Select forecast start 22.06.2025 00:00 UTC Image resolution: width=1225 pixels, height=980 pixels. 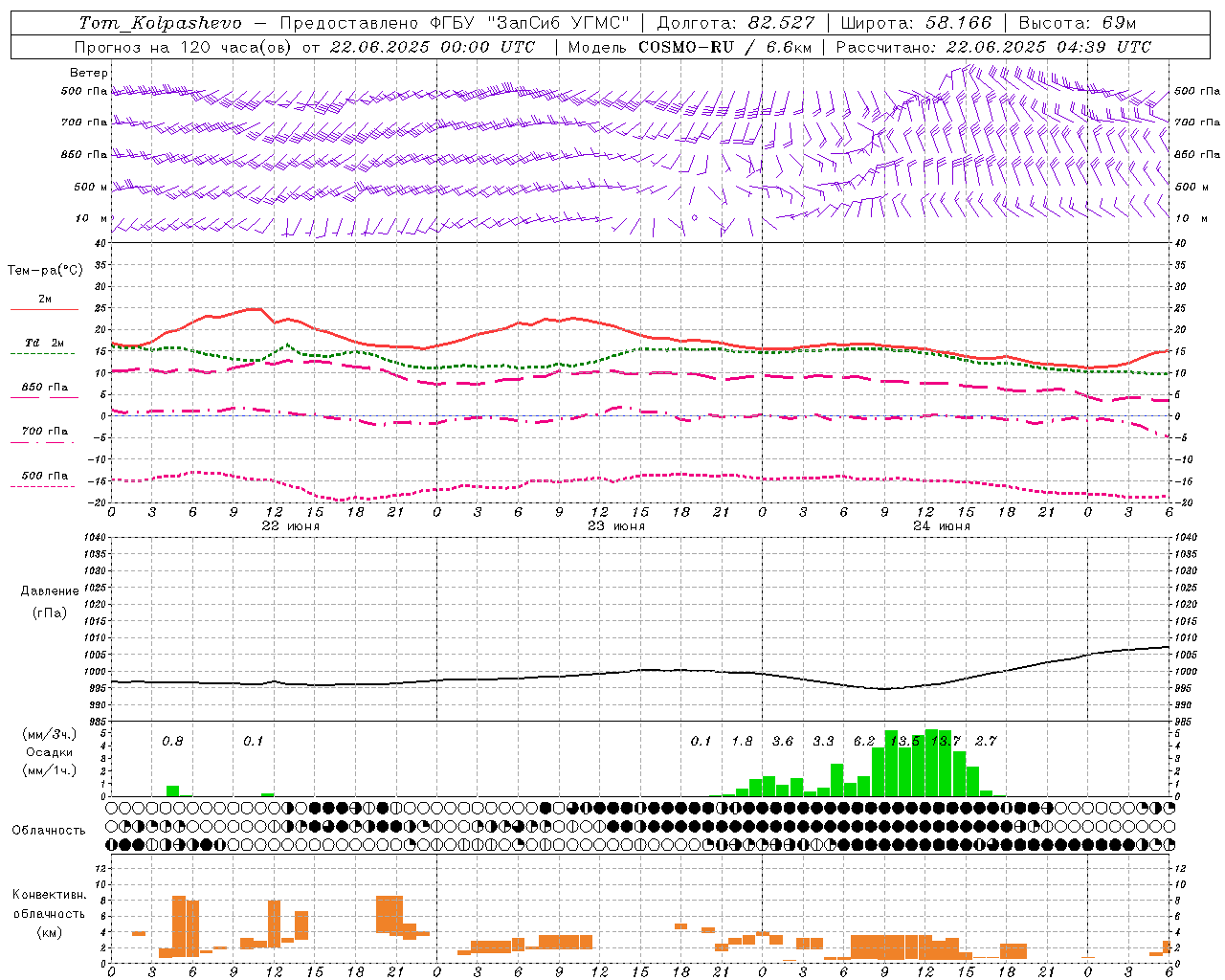tap(433, 47)
